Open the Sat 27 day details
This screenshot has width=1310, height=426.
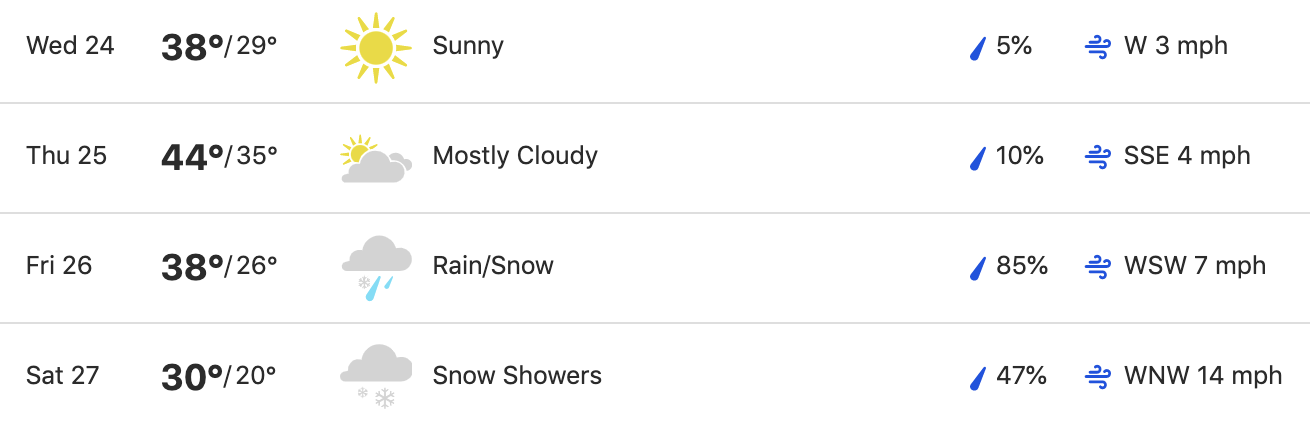655,375
